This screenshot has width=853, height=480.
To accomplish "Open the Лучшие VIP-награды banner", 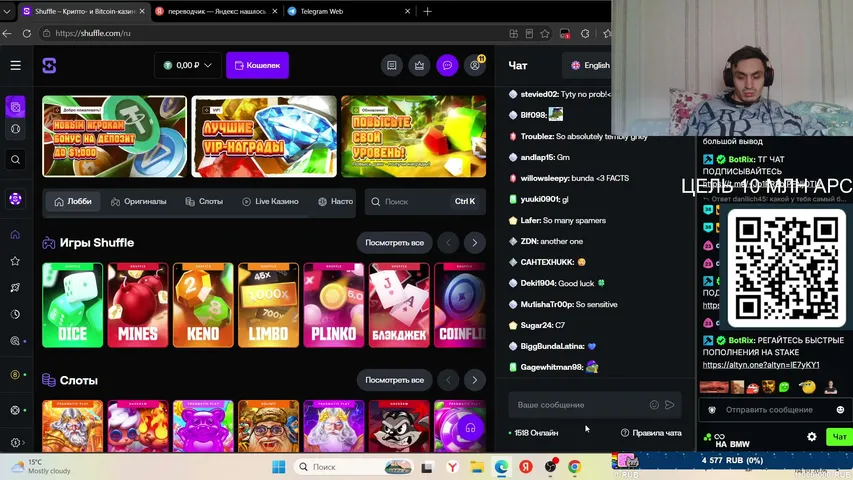I will pos(264,137).
